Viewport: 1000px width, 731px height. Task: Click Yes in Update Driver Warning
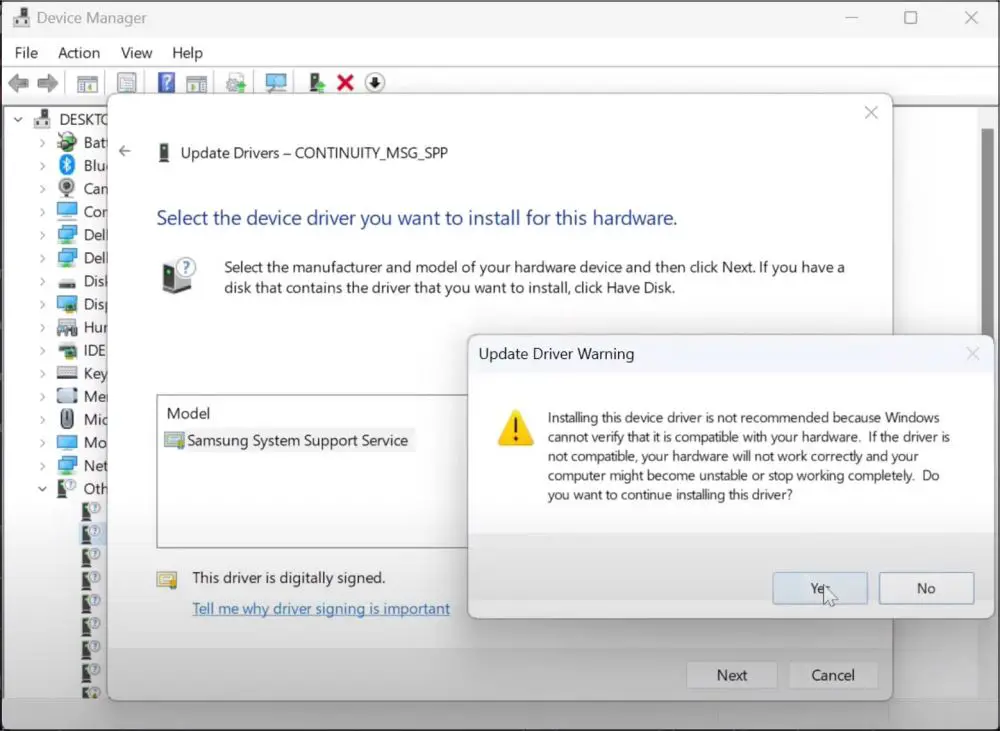coord(820,588)
